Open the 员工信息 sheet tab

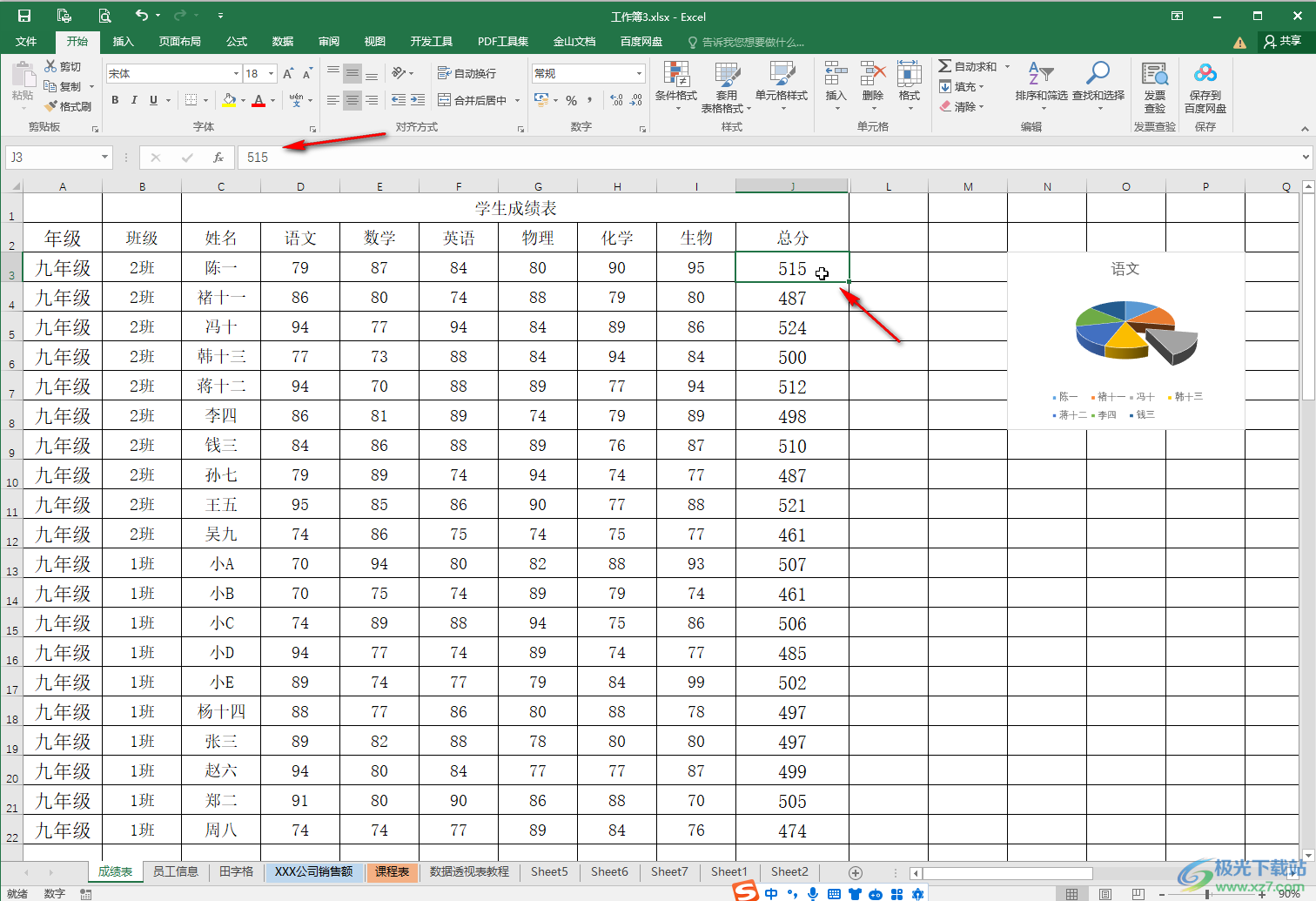176,871
